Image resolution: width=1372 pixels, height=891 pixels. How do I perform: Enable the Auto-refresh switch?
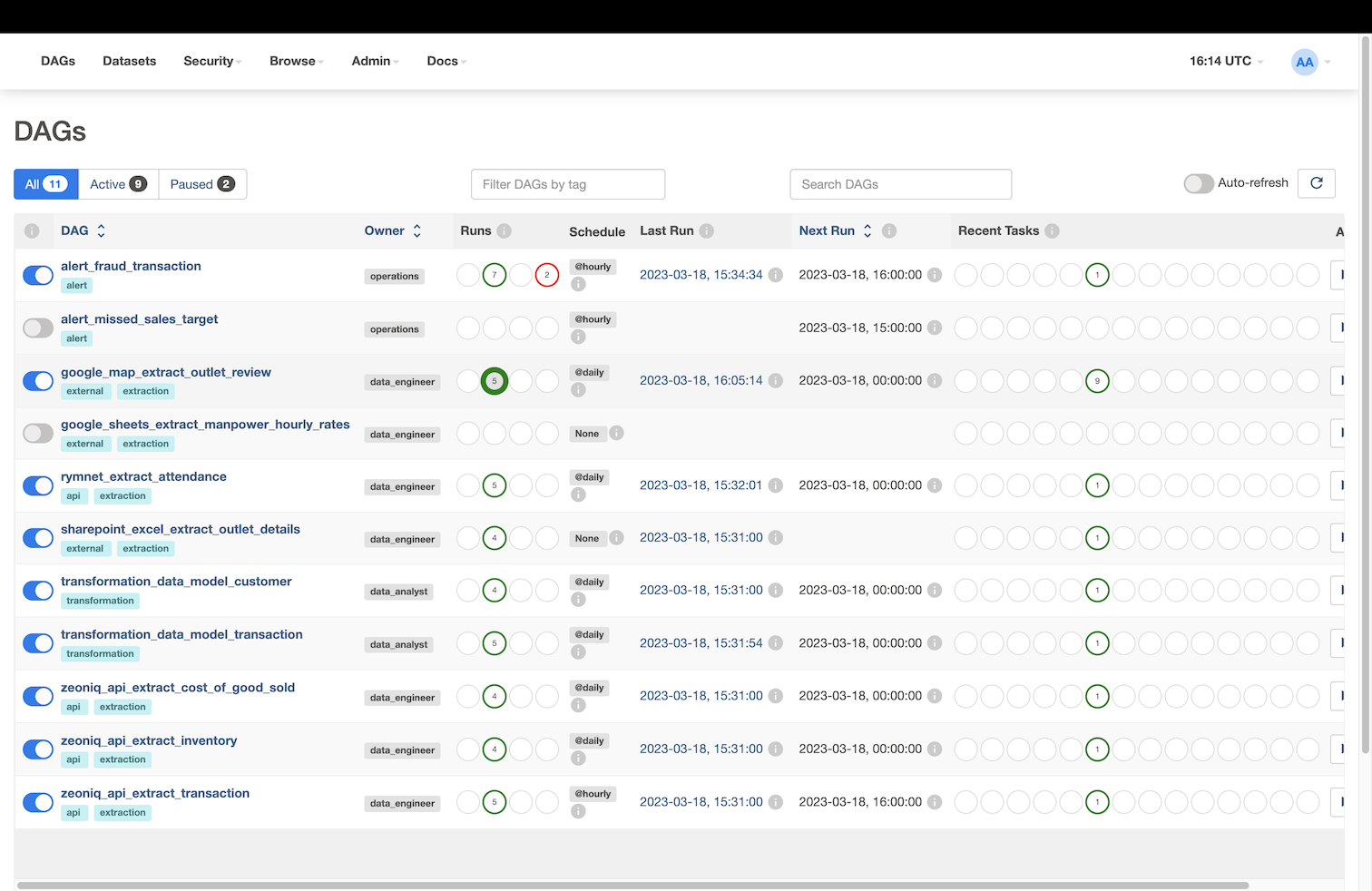coord(1199,183)
